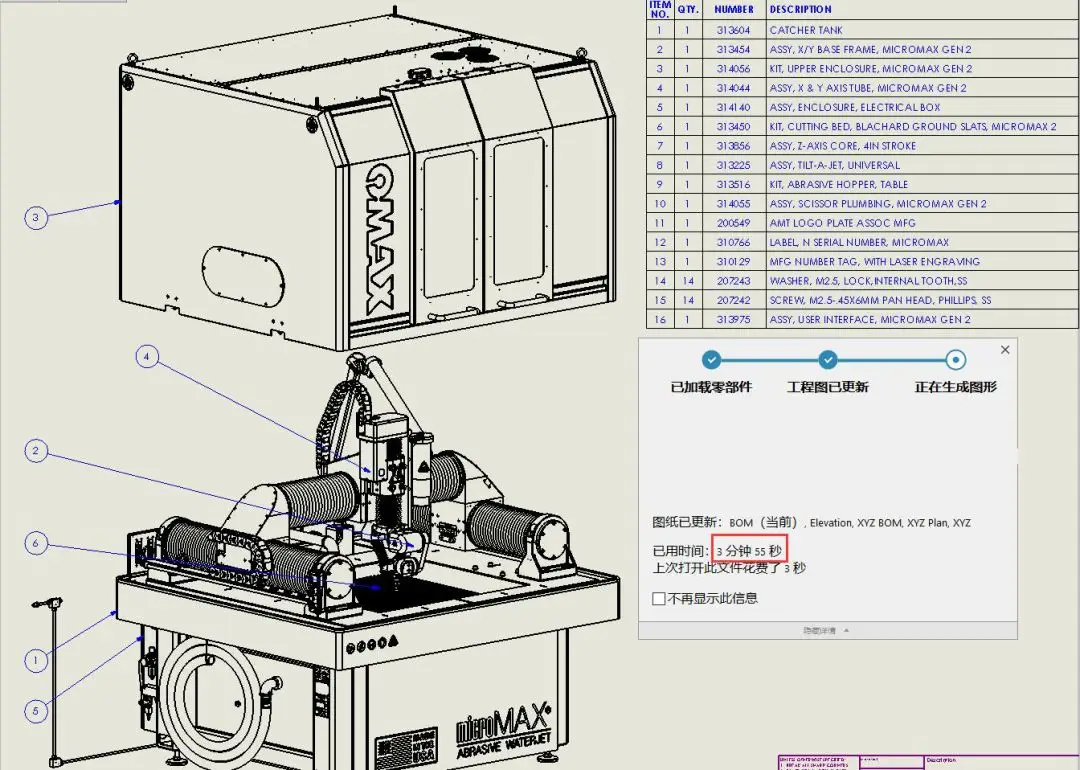Viewport: 1080px width, 770px height.
Task: Select balloon number 3 on the drawing
Action: [36, 218]
